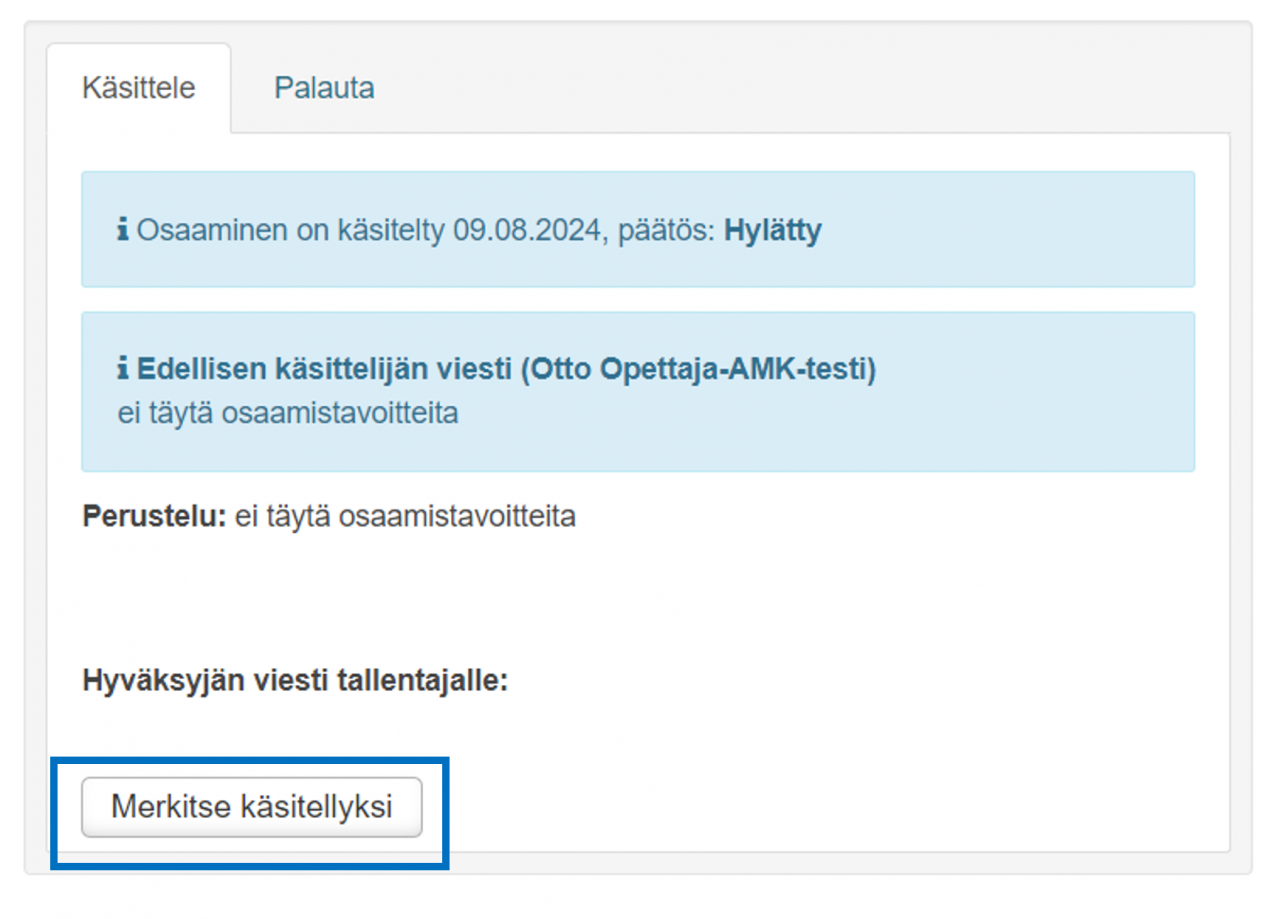Click info icon beside Osaaminen on käsitelty
Image resolution: width=1280 pixels, height=919 pixels.
(123, 231)
